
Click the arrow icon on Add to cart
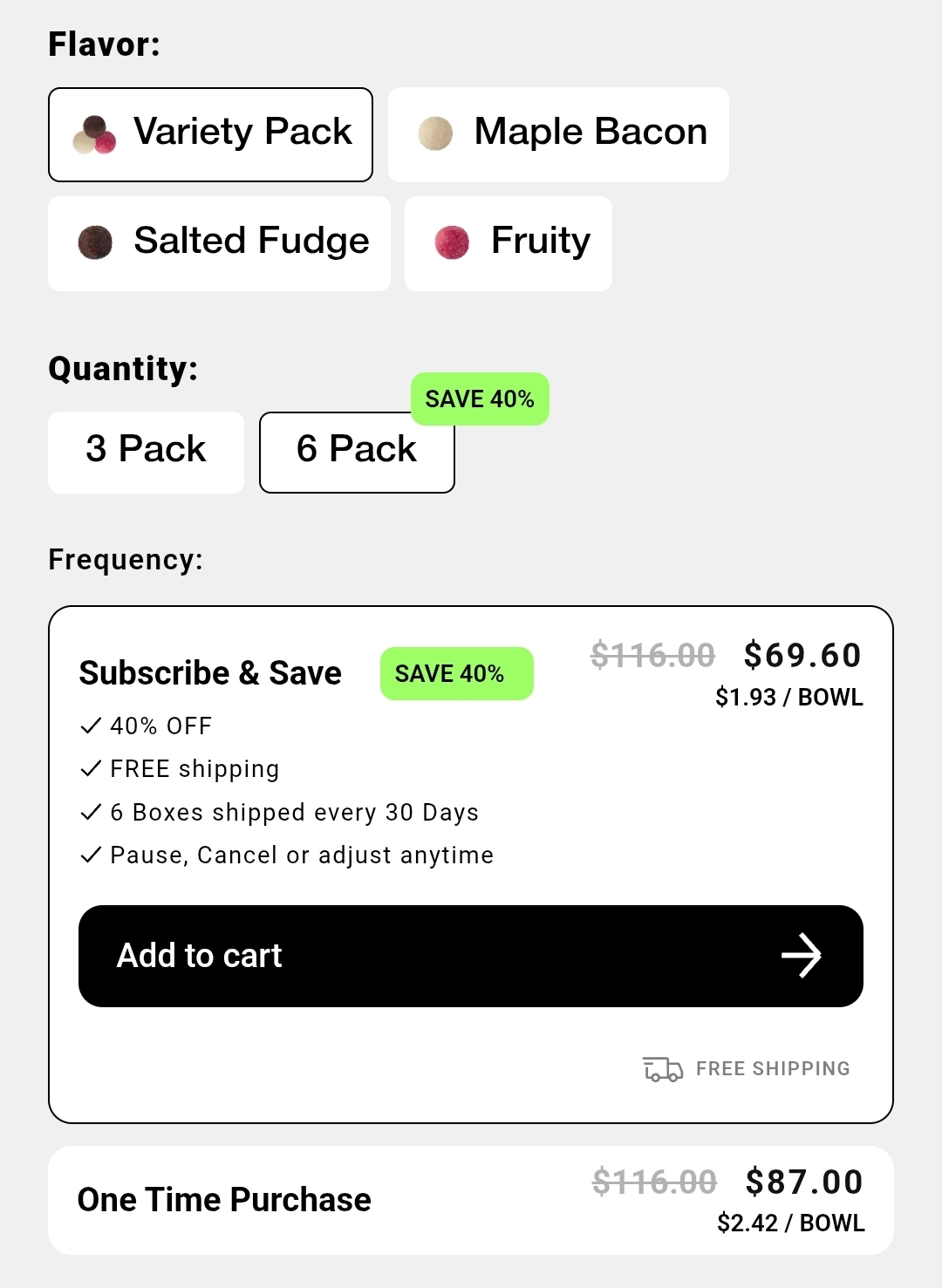pyautogui.click(x=801, y=956)
